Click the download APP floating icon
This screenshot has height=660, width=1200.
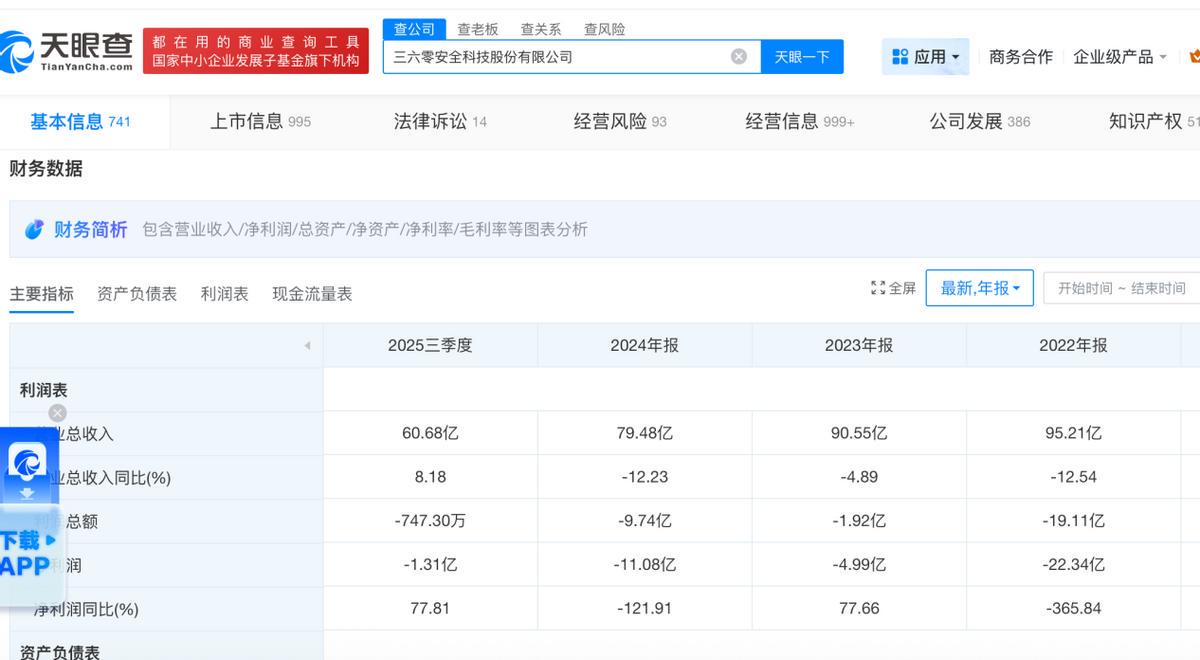[28, 462]
